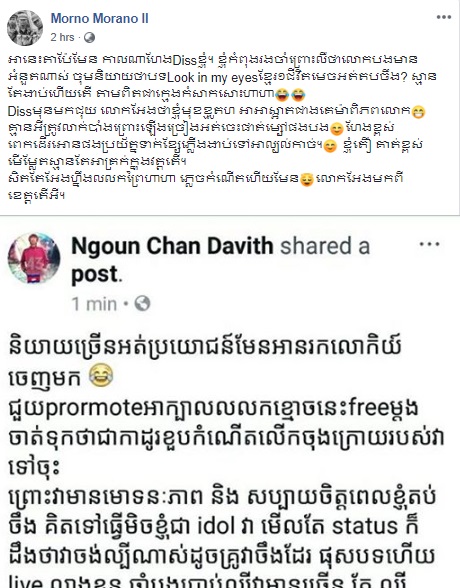Click the word 'prormote' in shared post
460x588 pixels.
pos(94,410)
